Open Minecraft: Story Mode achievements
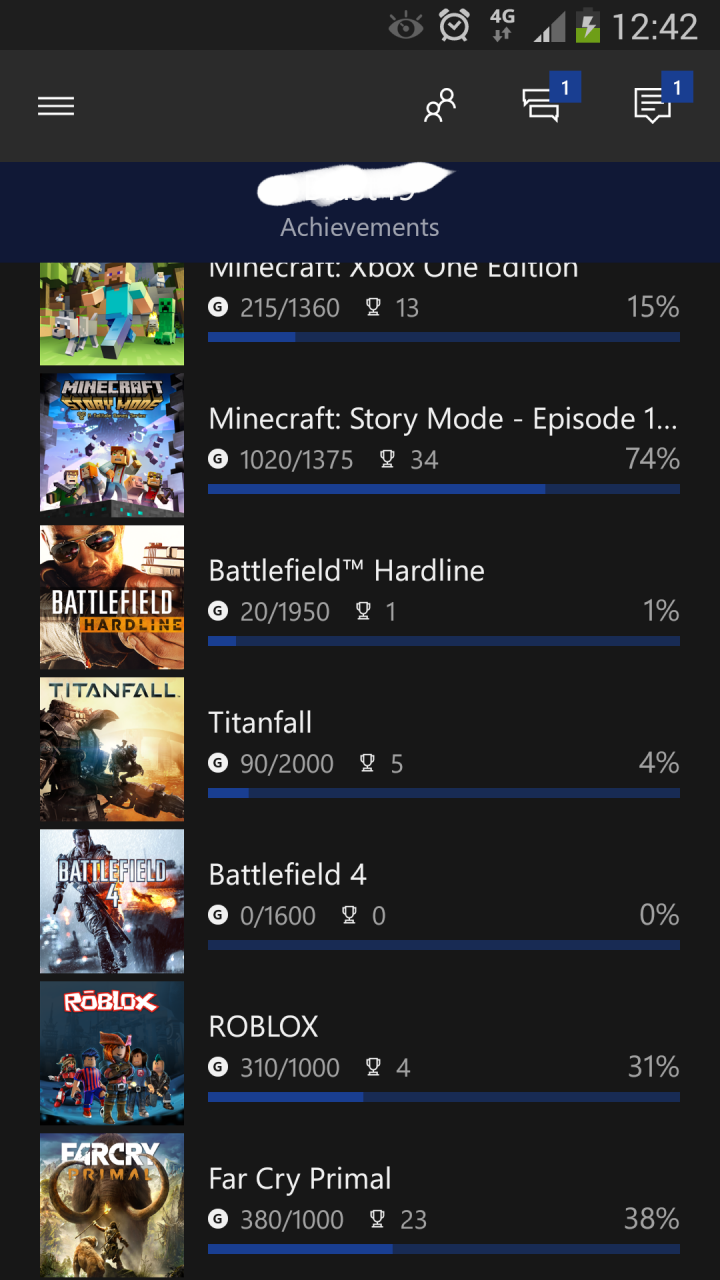Image resolution: width=720 pixels, height=1280 pixels. tap(444, 420)
